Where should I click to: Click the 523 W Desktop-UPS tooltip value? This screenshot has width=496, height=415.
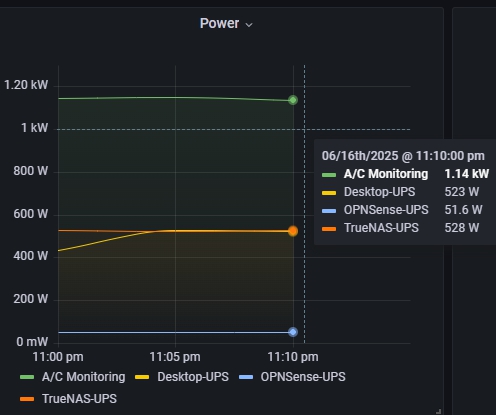tap(462, 192)
